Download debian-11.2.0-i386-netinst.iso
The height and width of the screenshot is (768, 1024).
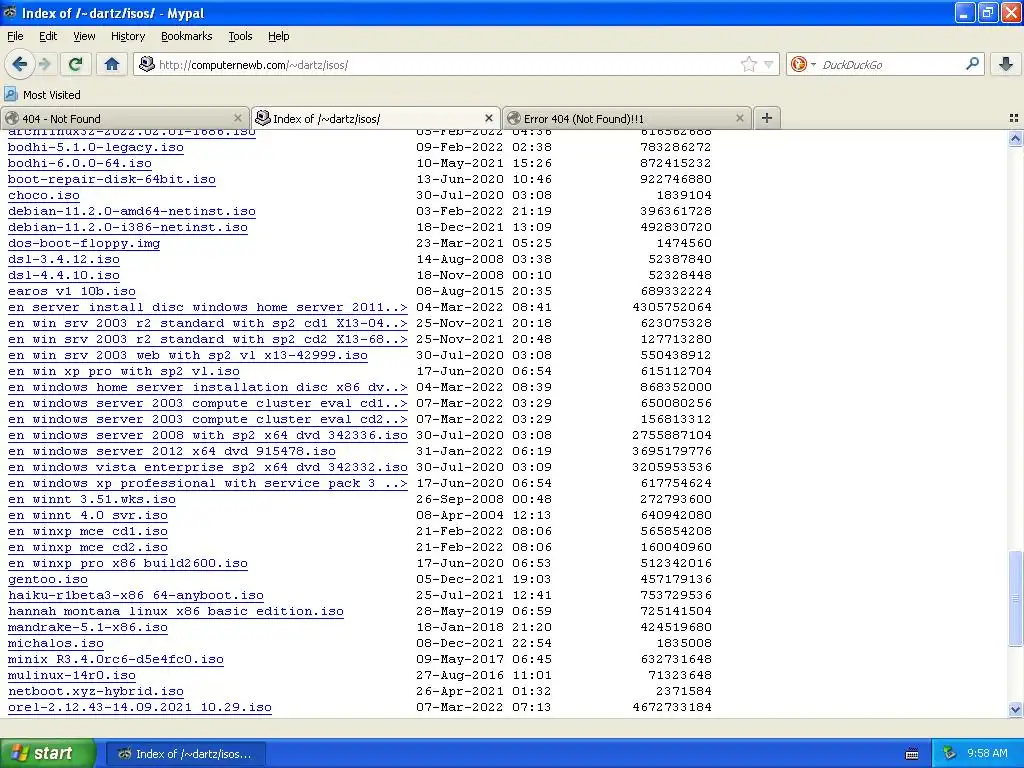(x=128, y=227)
